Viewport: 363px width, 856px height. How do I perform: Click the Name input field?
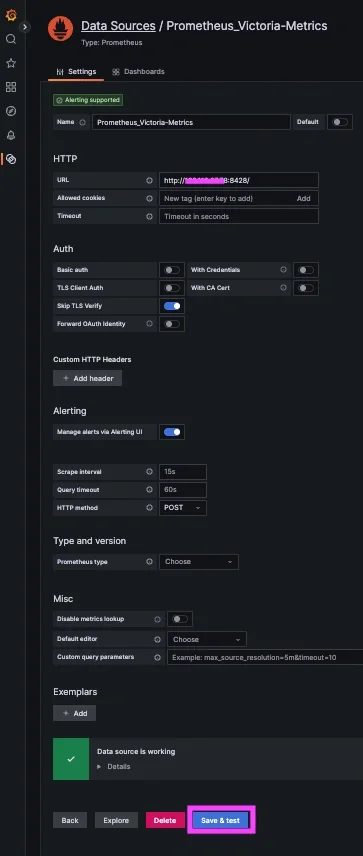(191, 122)
